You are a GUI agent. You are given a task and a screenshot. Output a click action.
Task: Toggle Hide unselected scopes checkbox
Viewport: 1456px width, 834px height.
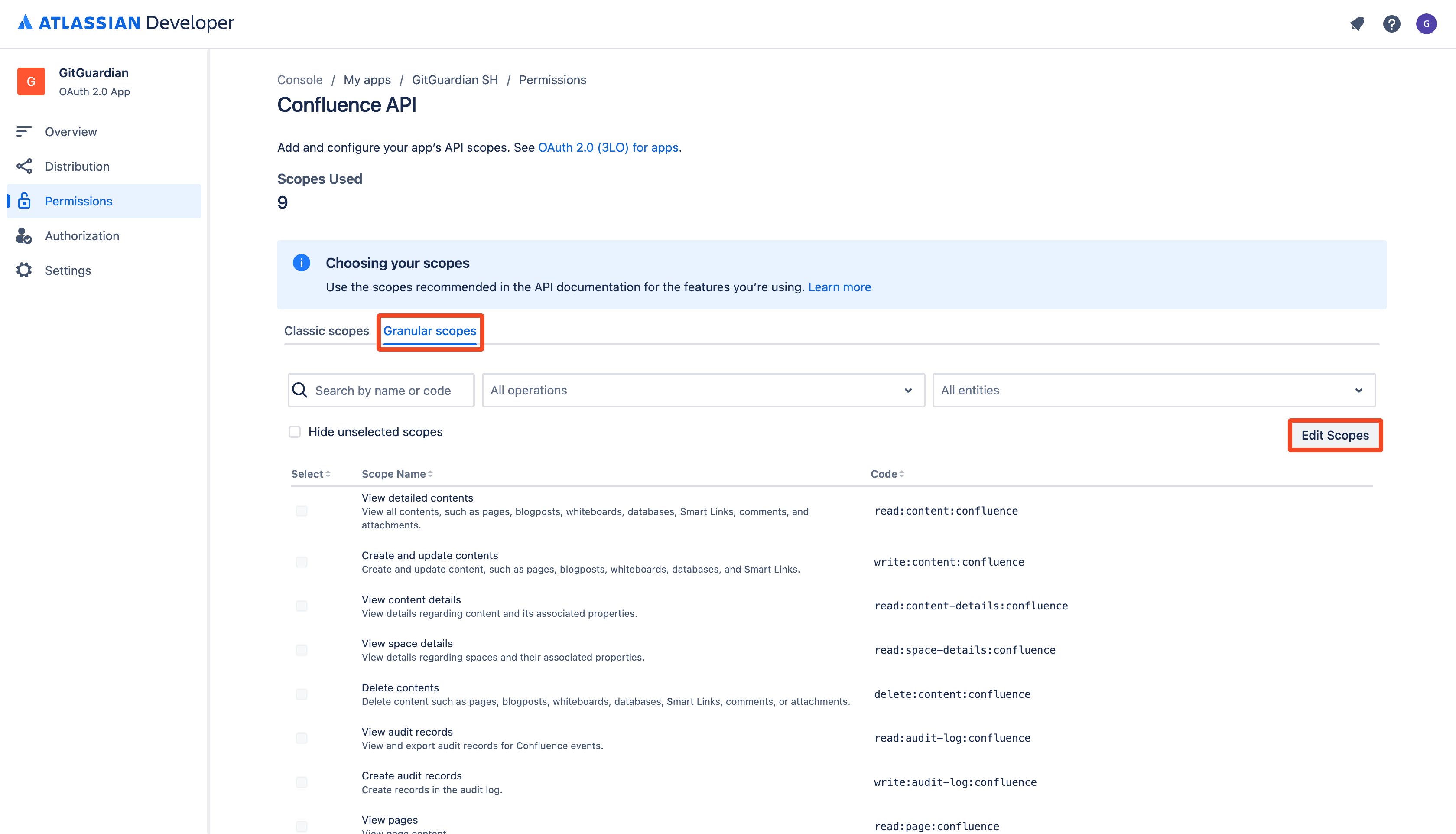click(x=295, y=431)
